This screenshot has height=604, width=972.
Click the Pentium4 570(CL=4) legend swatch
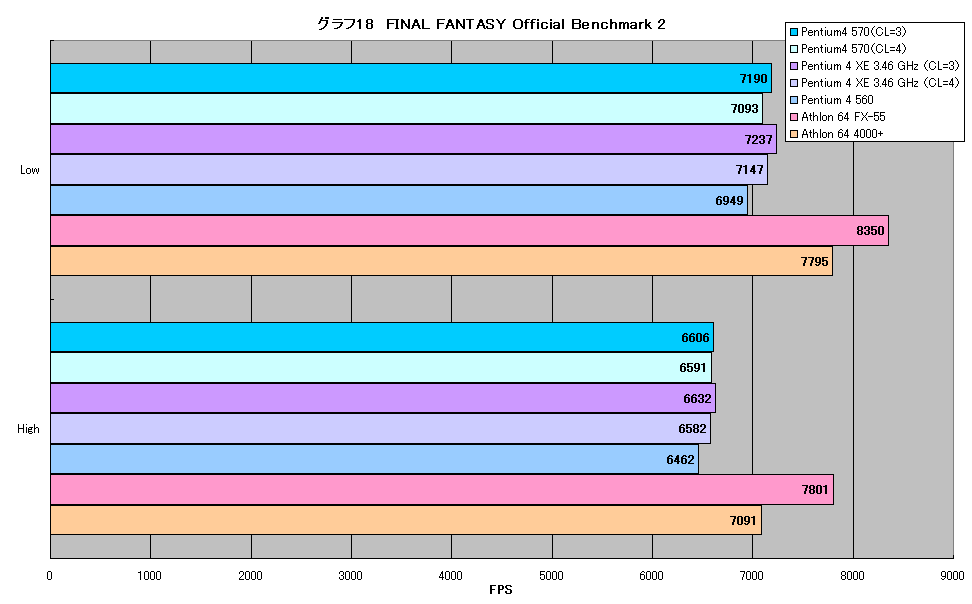point(793,49)
